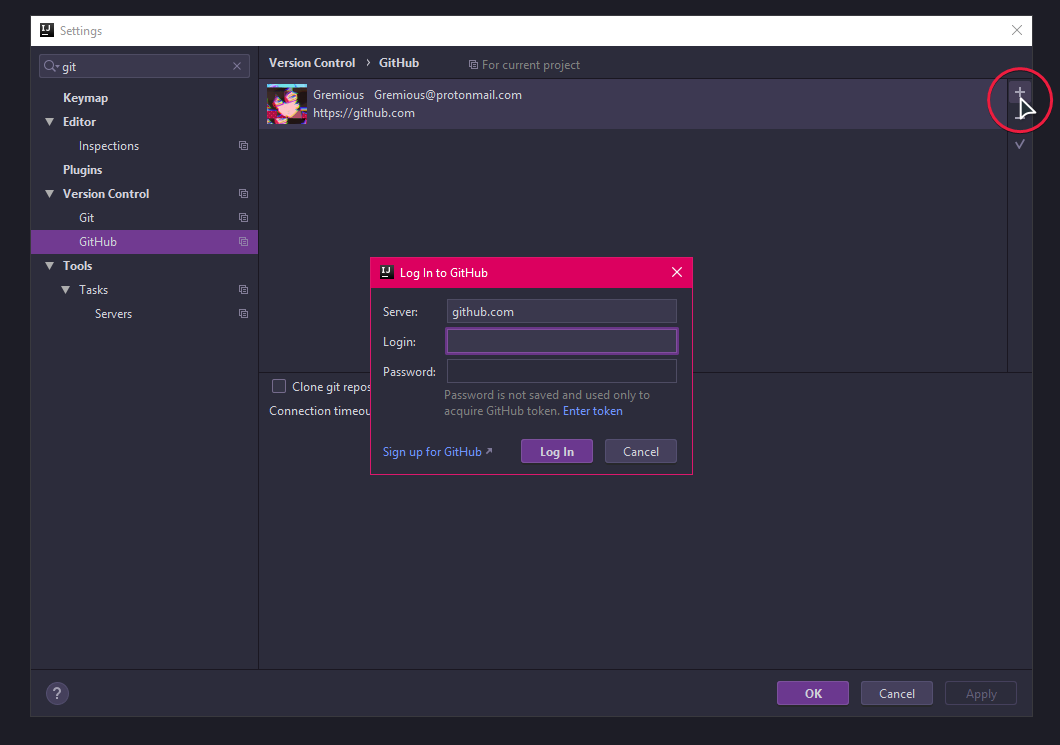Select the Gremious account avatar
Screen dimensions: 1060x745
pyautogui.click(x=287, y=104)
